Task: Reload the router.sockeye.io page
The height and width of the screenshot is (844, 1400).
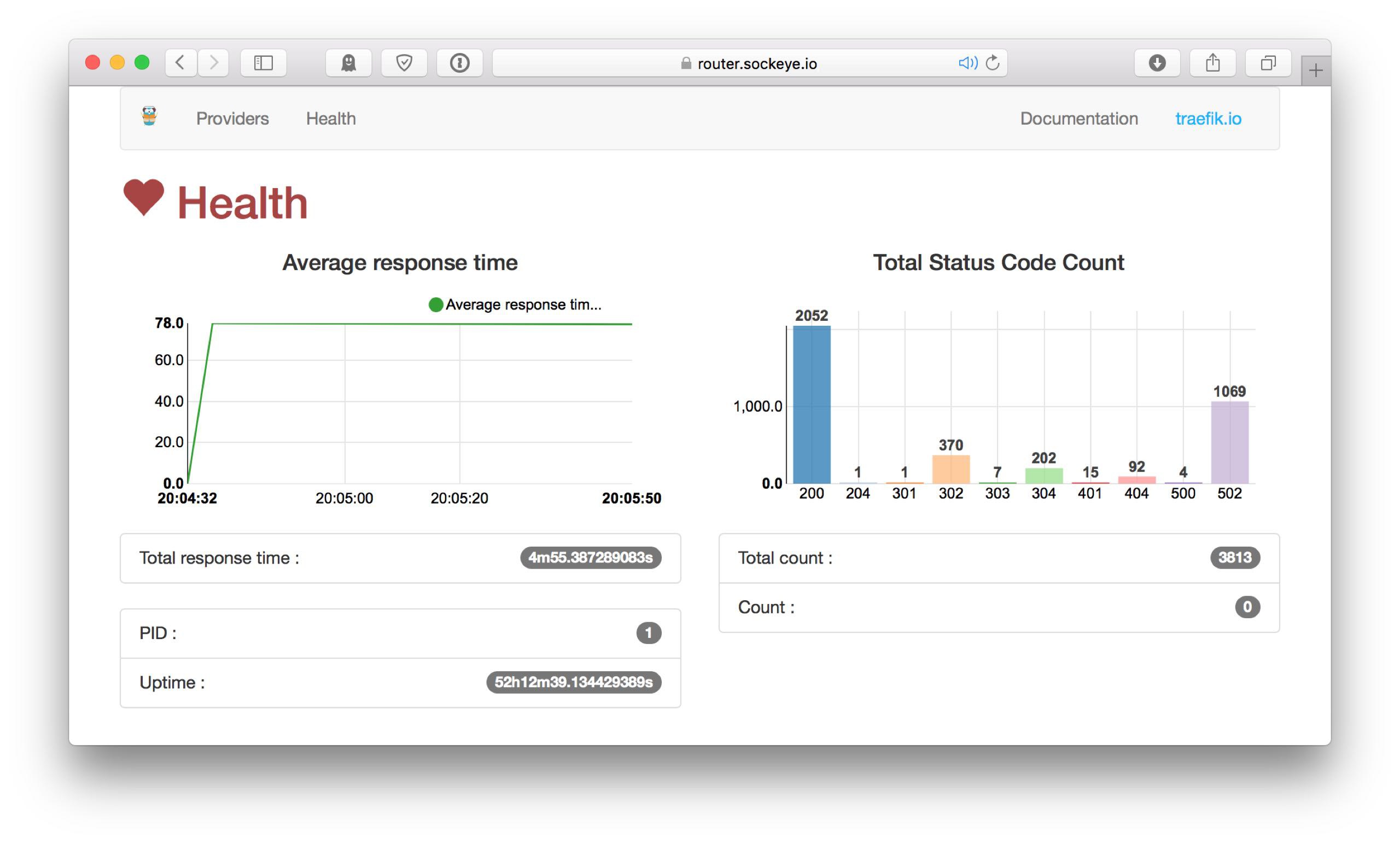Action: tap(993, 62)
